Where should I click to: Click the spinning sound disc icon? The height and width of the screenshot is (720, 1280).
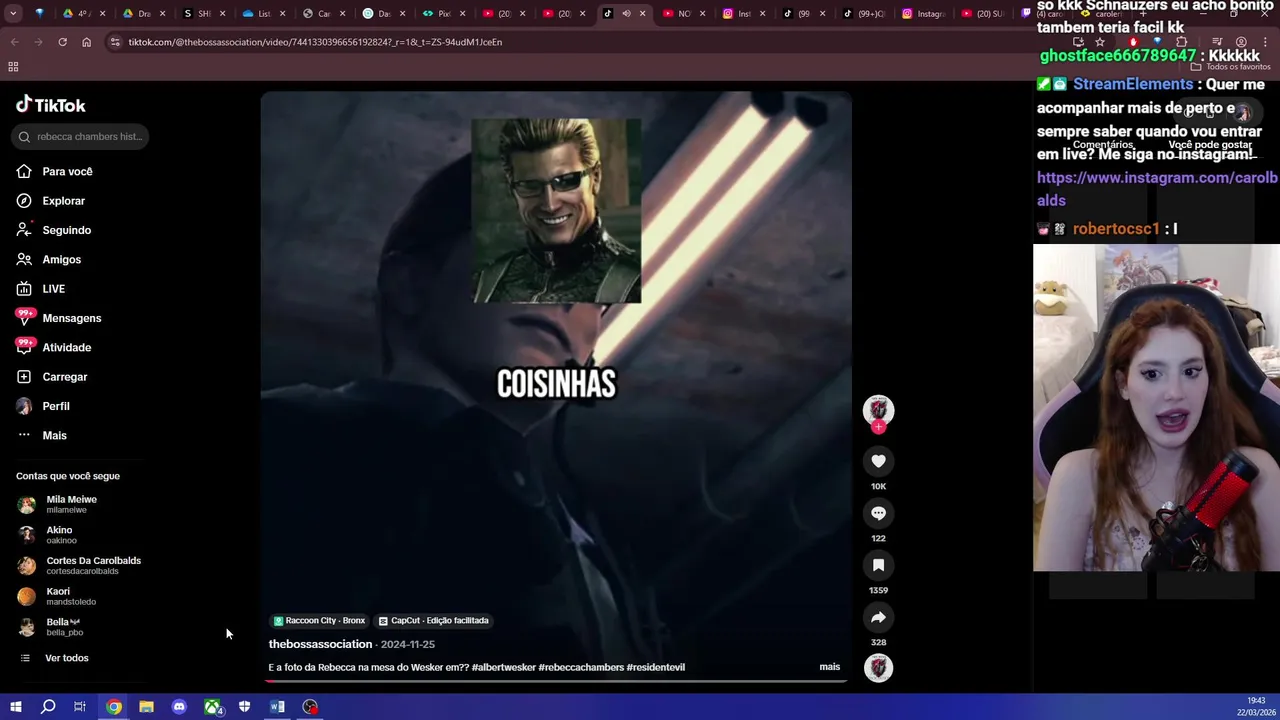click(878, 668)
